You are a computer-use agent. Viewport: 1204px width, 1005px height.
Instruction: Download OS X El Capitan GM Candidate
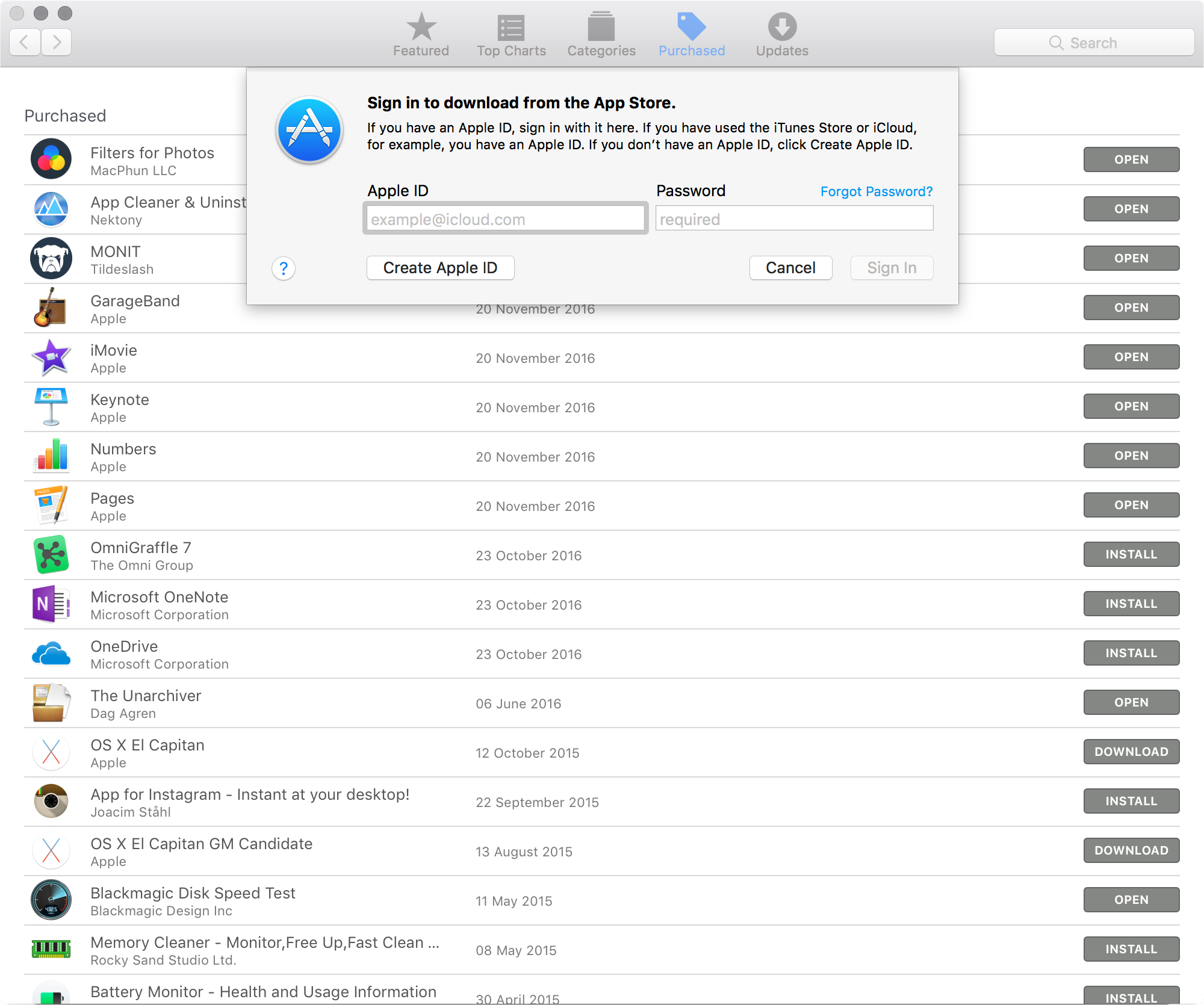(x=1131, y=850)
